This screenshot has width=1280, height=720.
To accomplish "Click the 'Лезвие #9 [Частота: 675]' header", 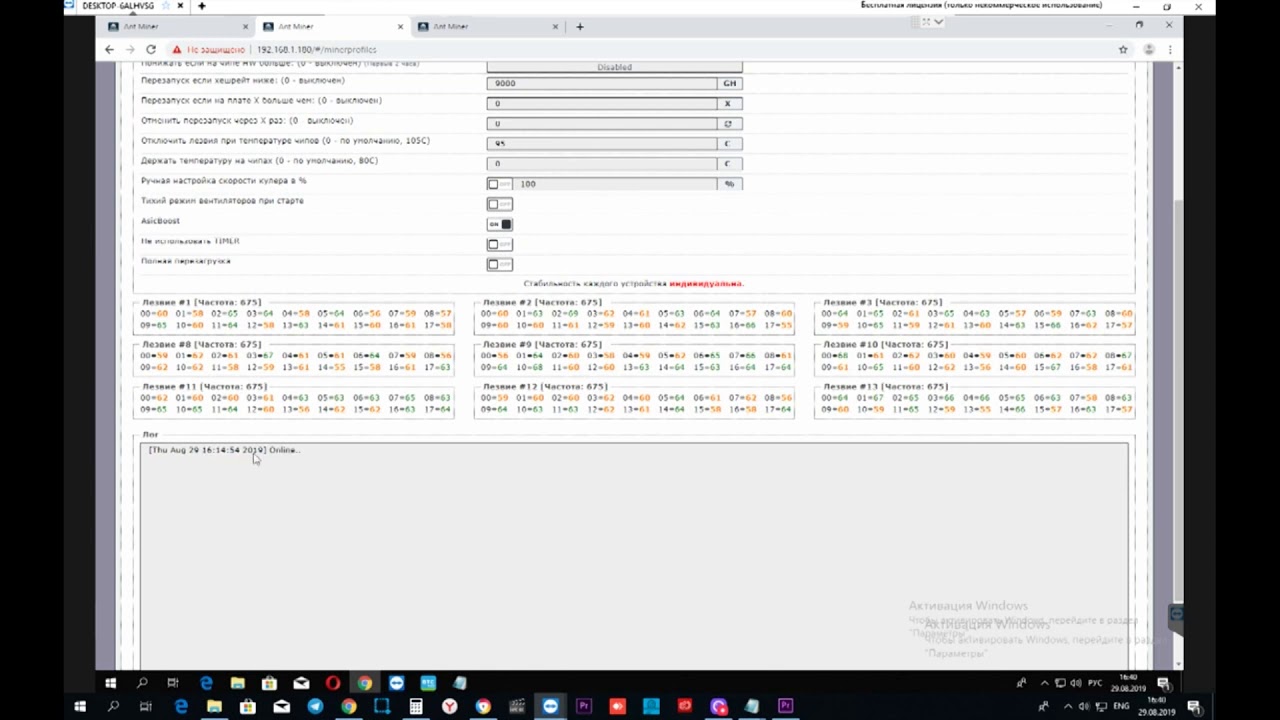I will pos(542,344).
